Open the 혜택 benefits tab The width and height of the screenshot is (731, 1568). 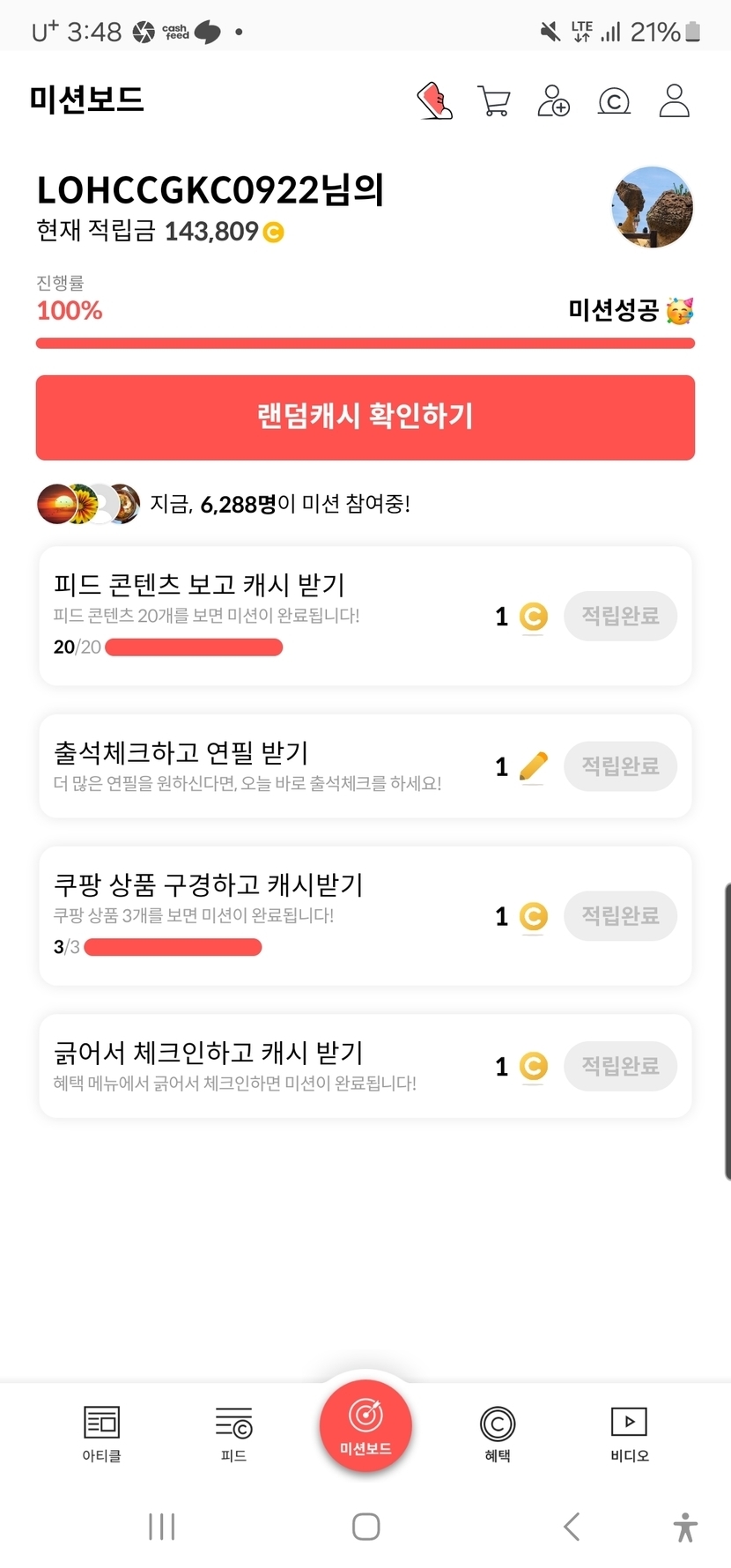[498, 1433]
